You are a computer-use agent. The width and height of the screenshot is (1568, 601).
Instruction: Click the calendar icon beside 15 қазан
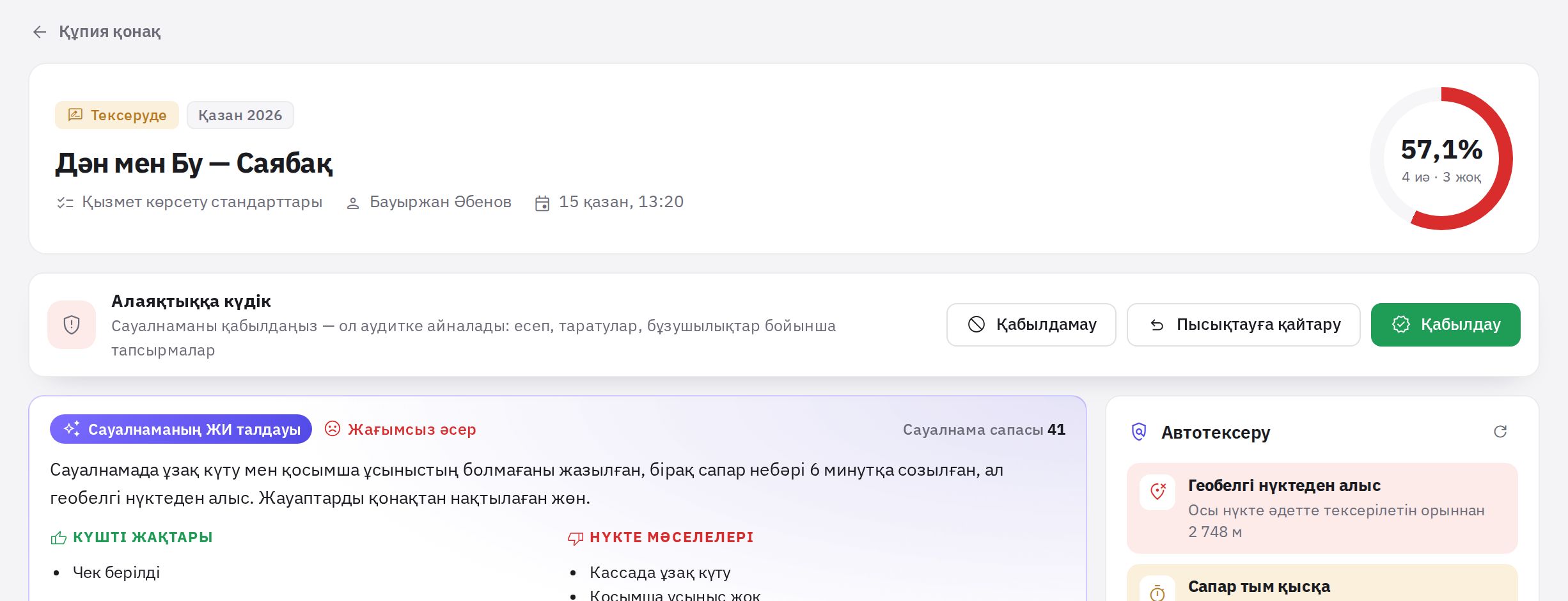coord(542,203)
